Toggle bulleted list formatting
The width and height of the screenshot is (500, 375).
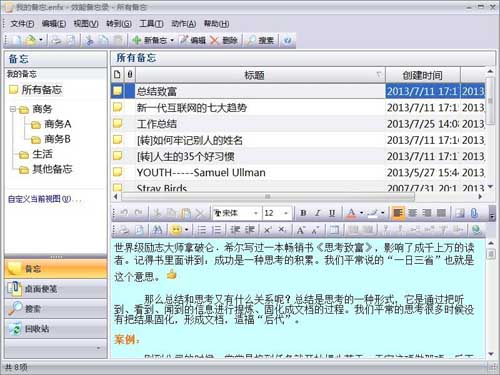(x=202, y=230)
